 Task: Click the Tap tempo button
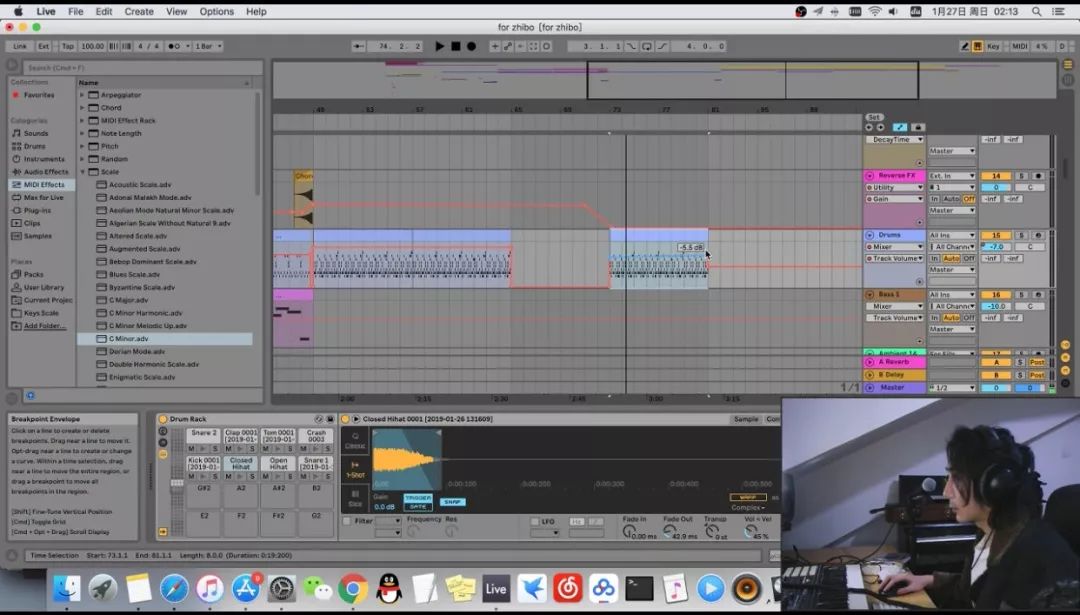coord(68,46)
